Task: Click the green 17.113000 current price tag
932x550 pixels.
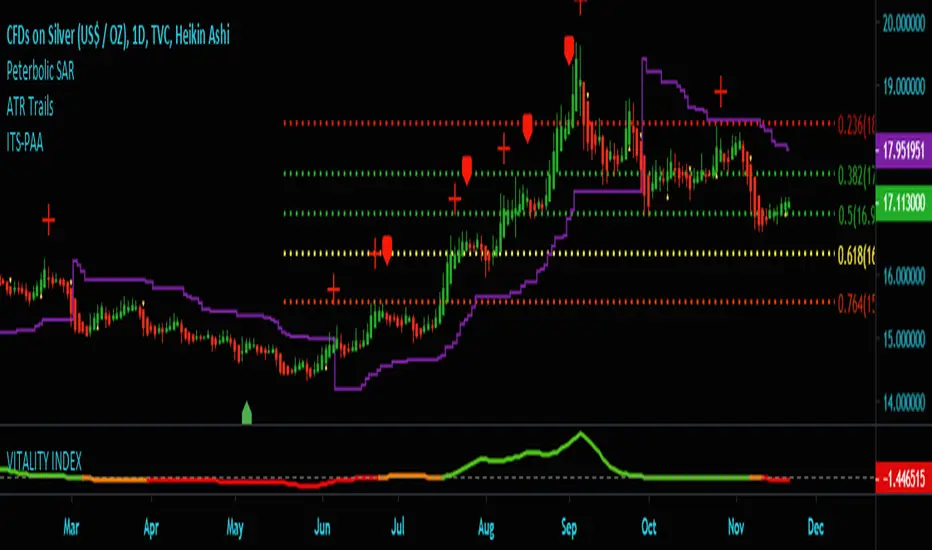Action: [x=903, y=203]
